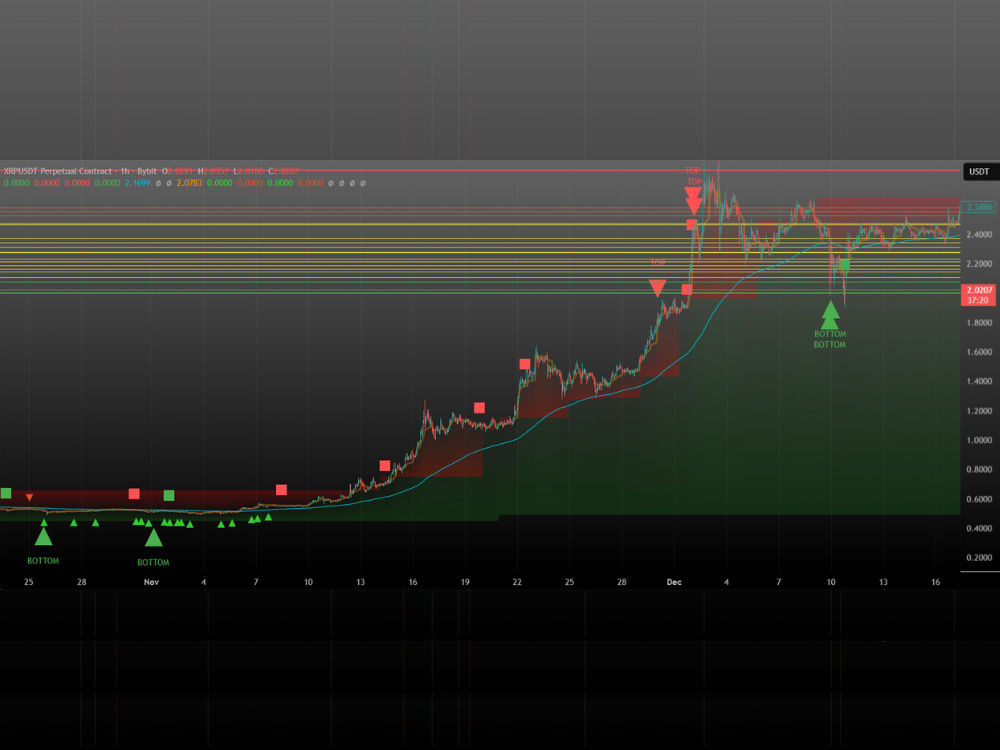Viewport: 1000px width, 750px height.
Task: Click the red 2.0207 current price label
Action: click(x=979, y=290)
